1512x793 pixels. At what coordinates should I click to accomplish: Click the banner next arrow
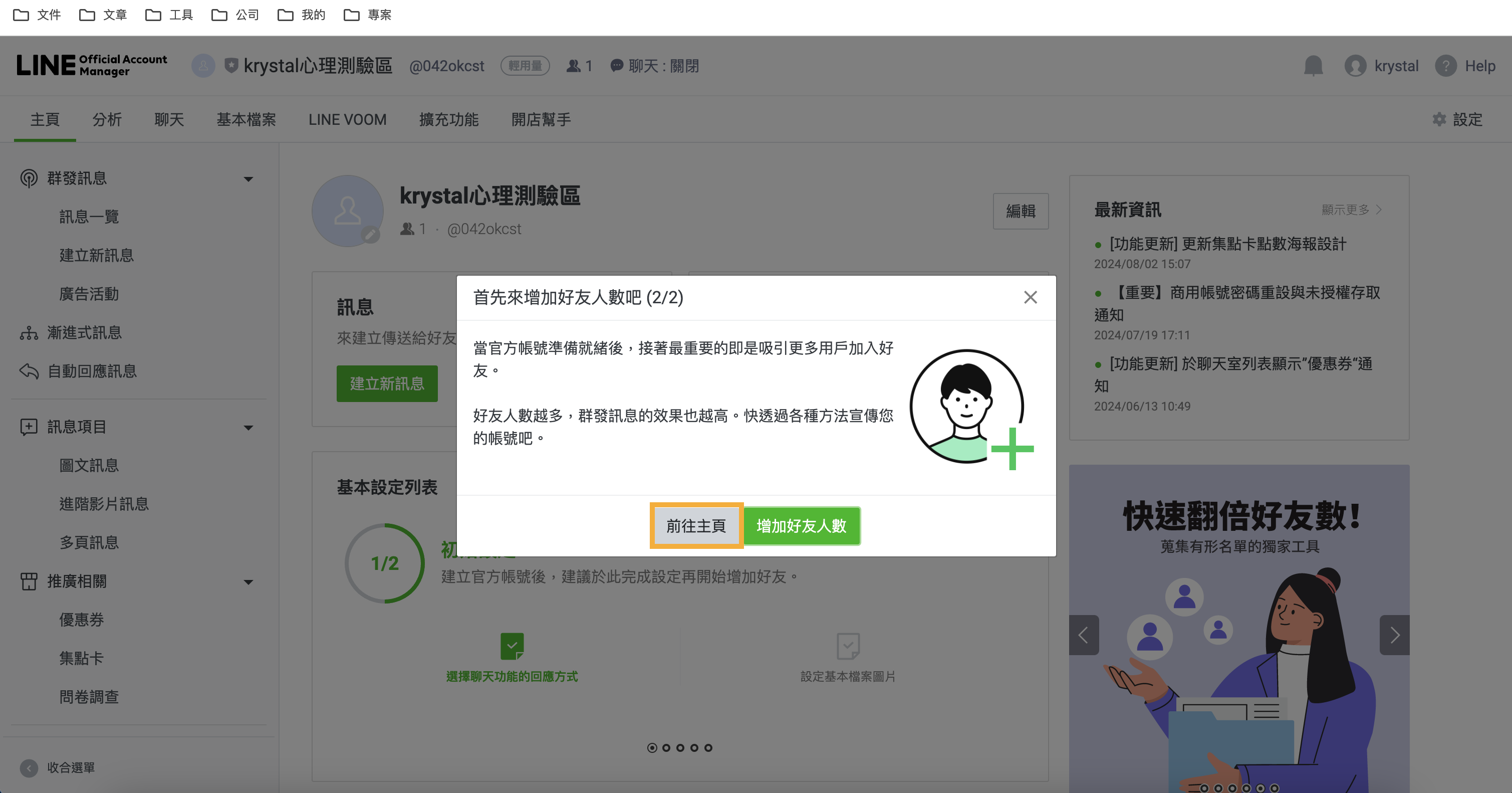click(x=1395, y=635)
